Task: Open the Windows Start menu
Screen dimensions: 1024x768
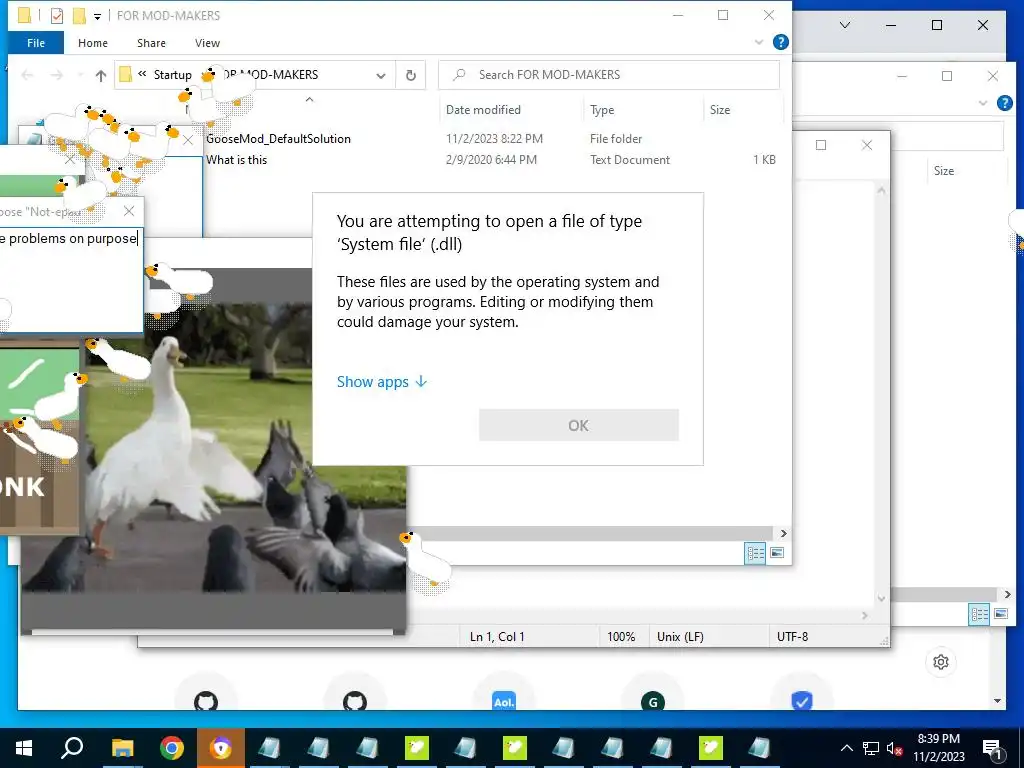Action: point(24,748)
